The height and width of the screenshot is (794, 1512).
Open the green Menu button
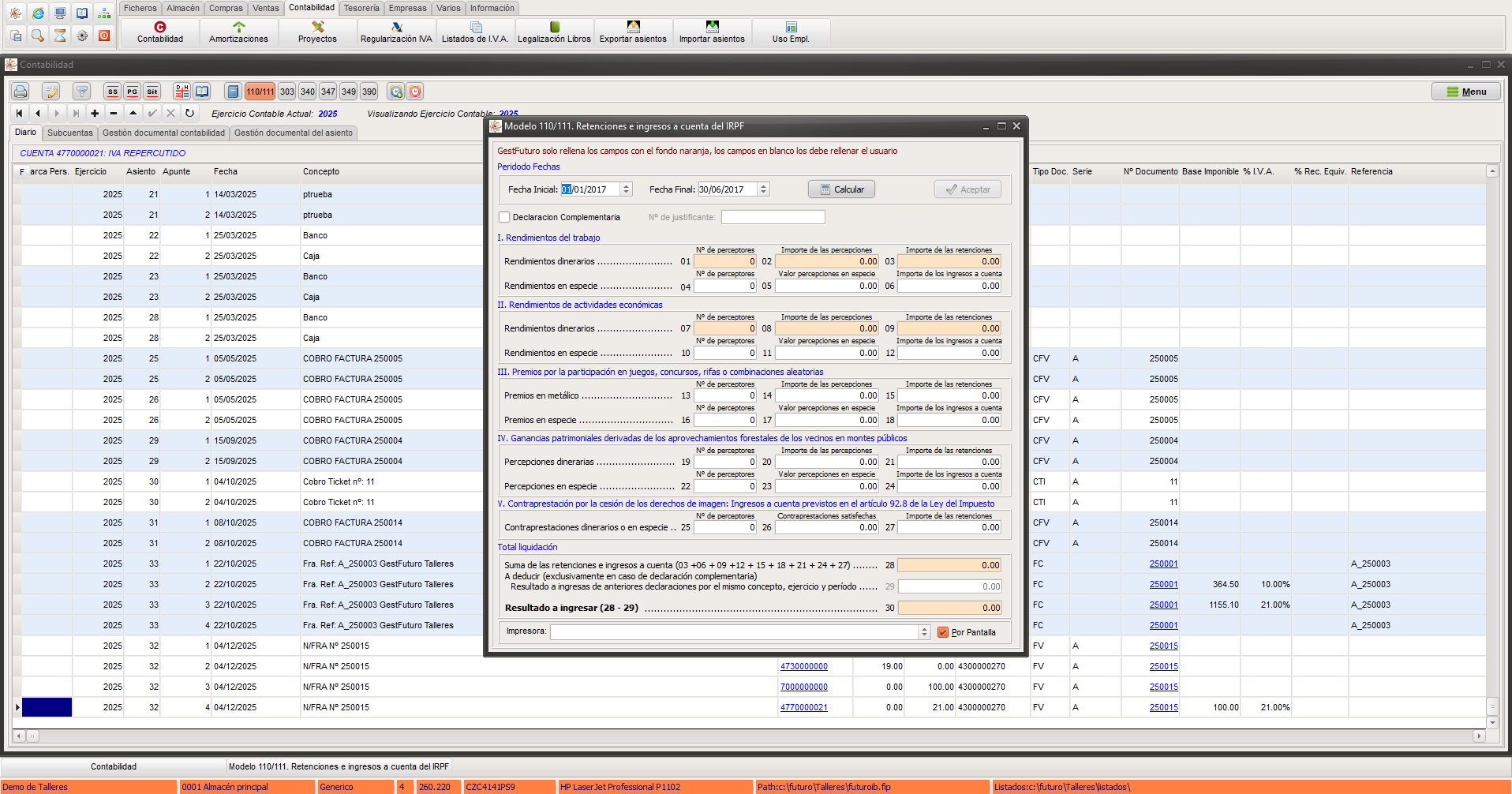pos(1466,92)
